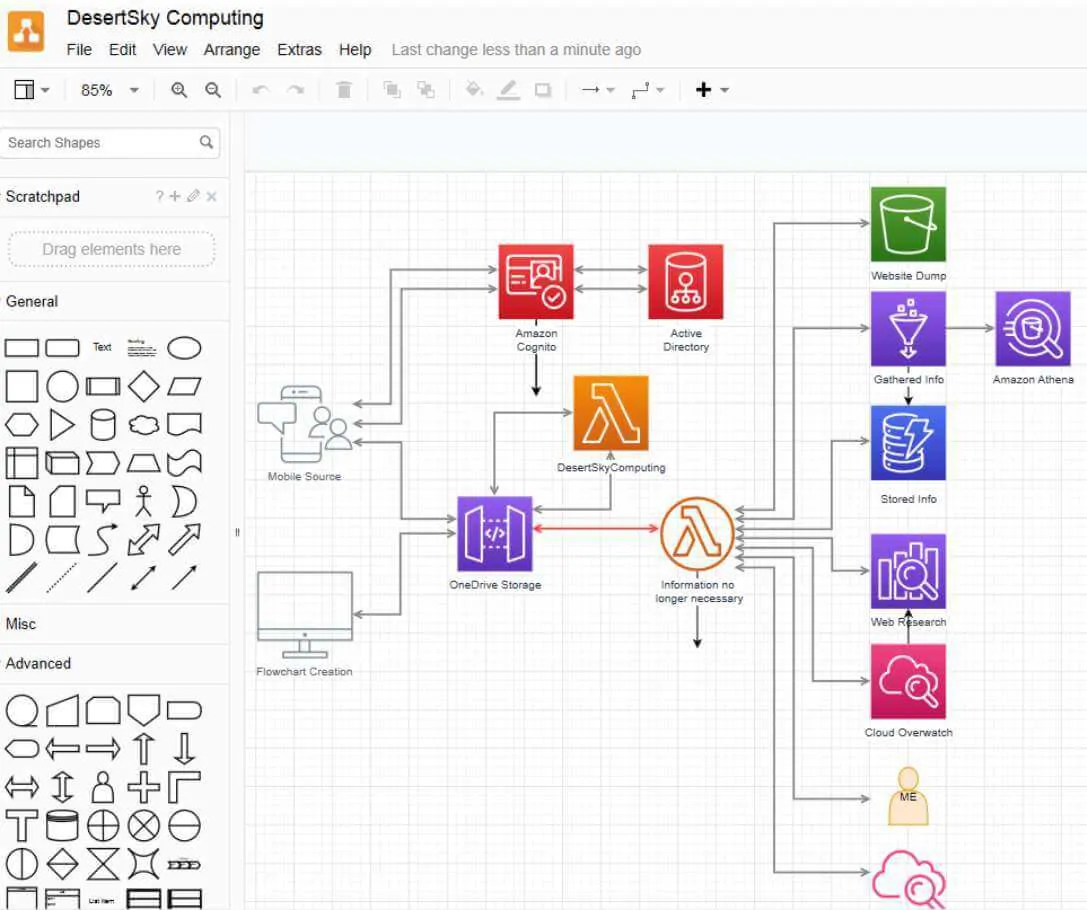This screenshot has width=1087, height=910.
Task: Click the Information no longer necessary Lambda node
Action: tap(697, 534)
